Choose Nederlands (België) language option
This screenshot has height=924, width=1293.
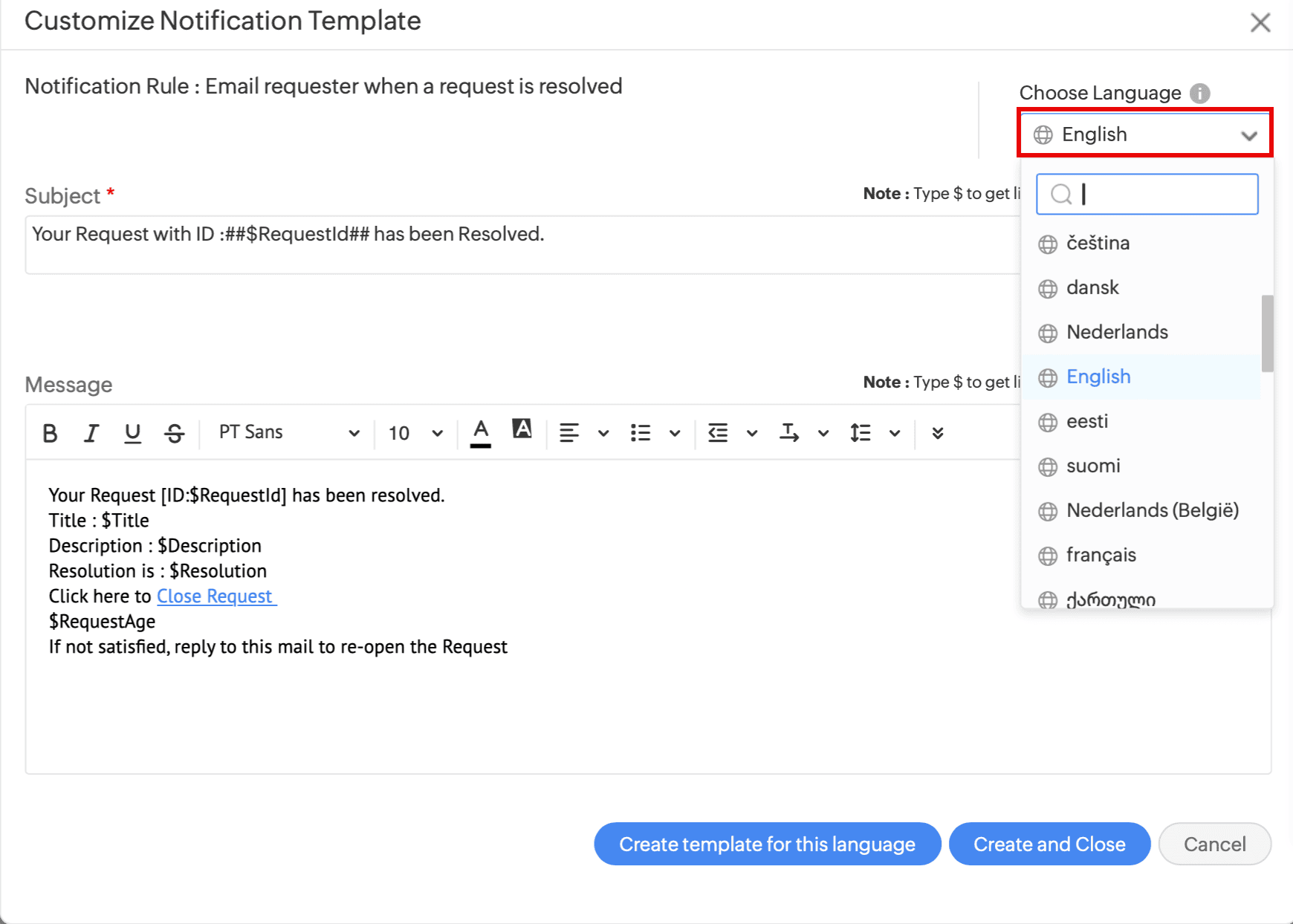pos(1152,510)
